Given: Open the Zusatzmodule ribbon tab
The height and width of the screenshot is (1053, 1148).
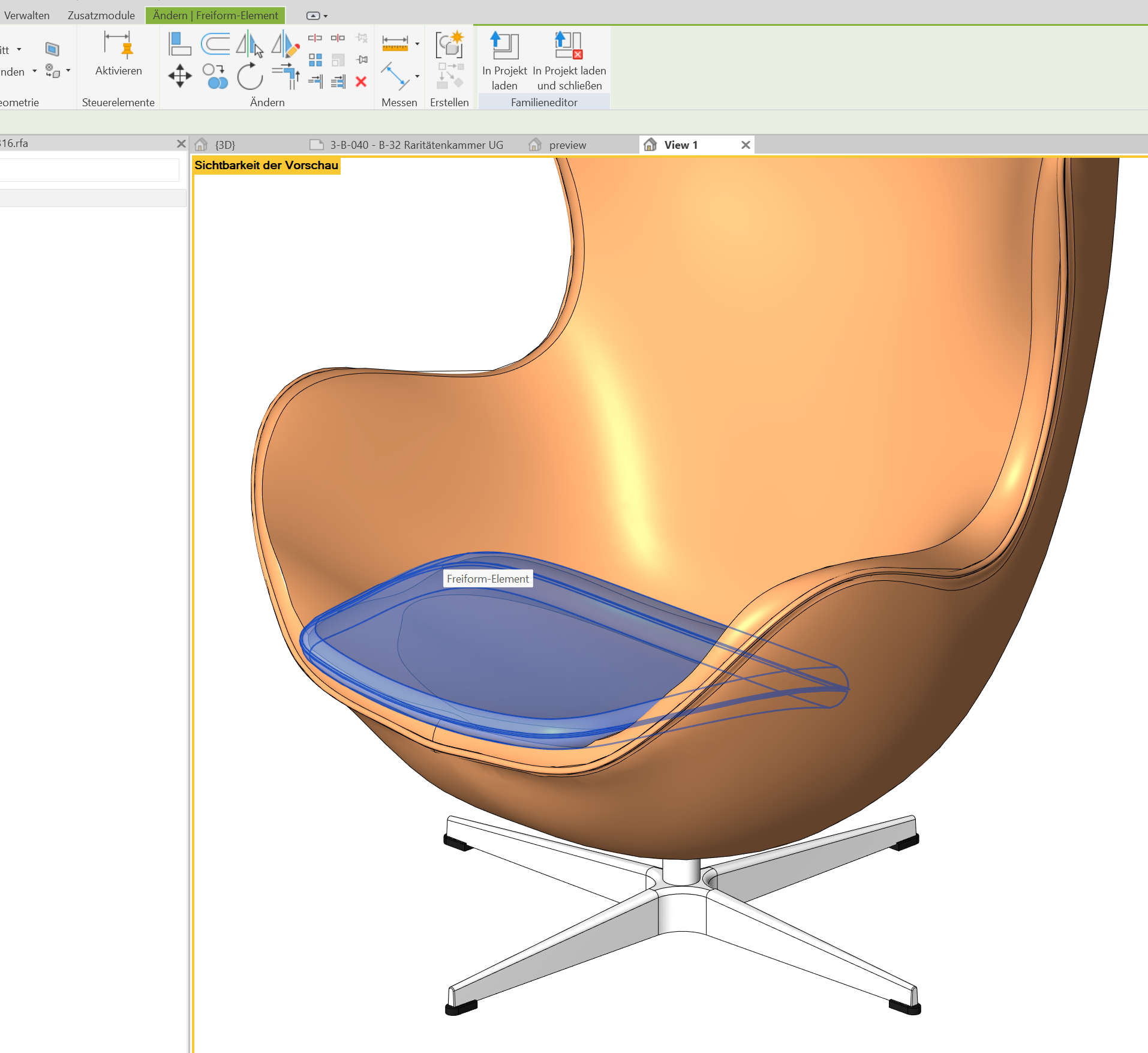Looking at the screenshot, I should pyautogui.click(x=101, y=16).
